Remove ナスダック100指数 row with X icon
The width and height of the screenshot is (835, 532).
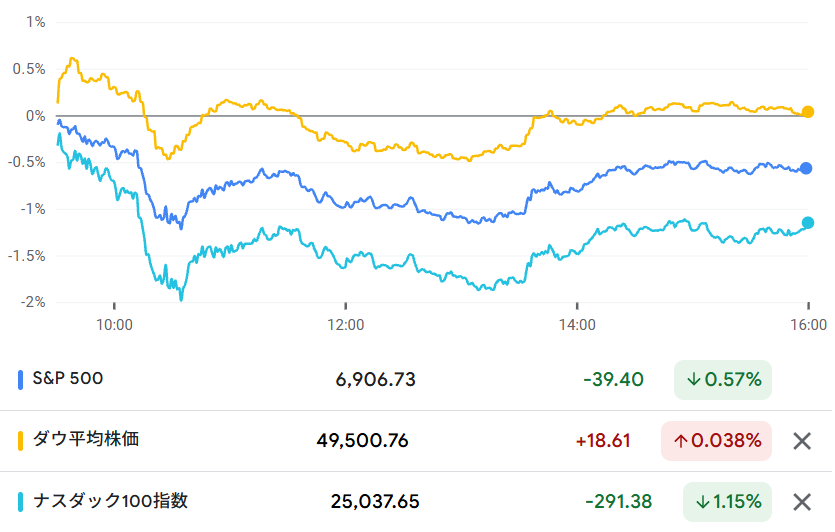coord(801,502)
